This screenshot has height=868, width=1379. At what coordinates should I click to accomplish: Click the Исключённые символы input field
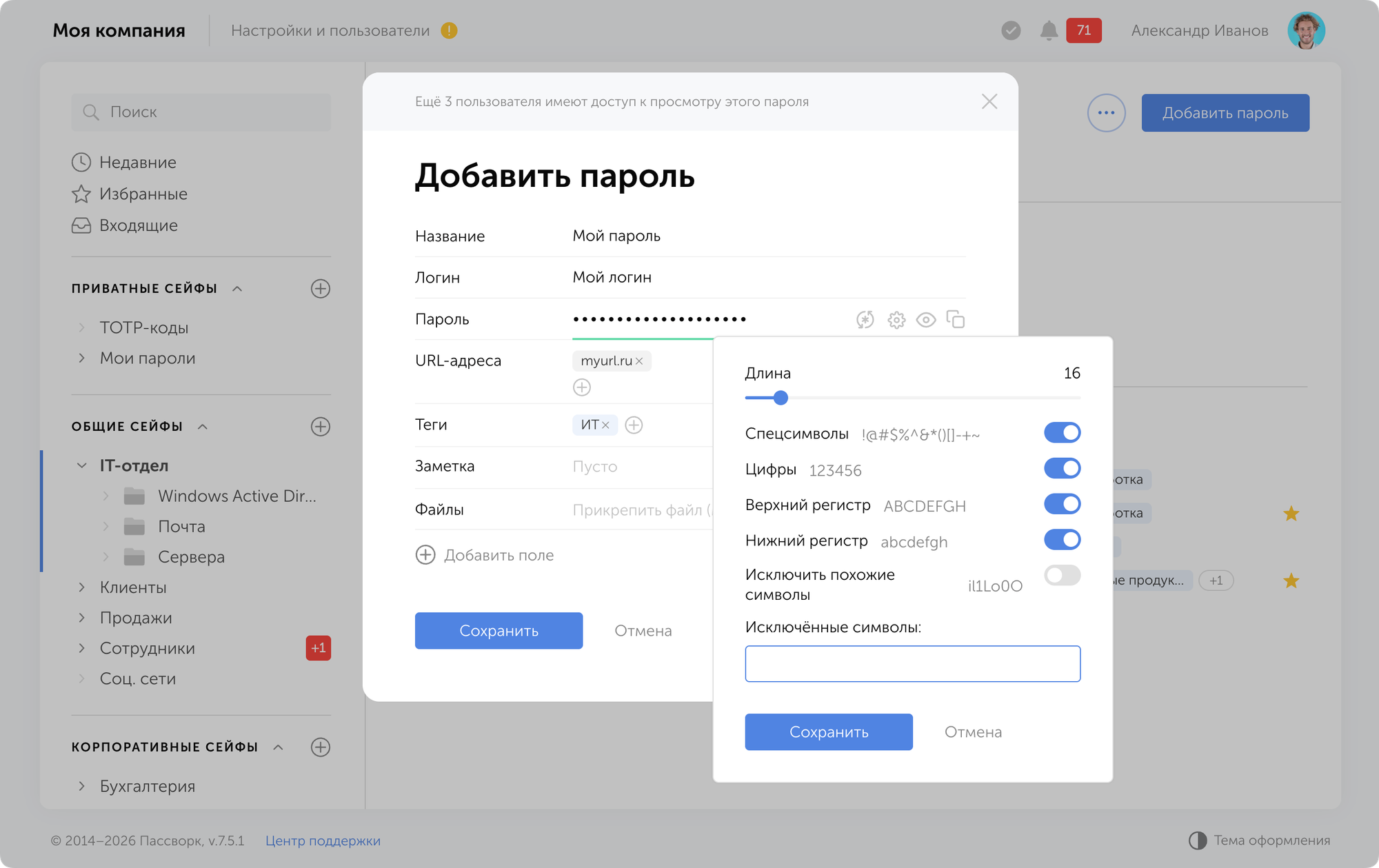(912, 663)
